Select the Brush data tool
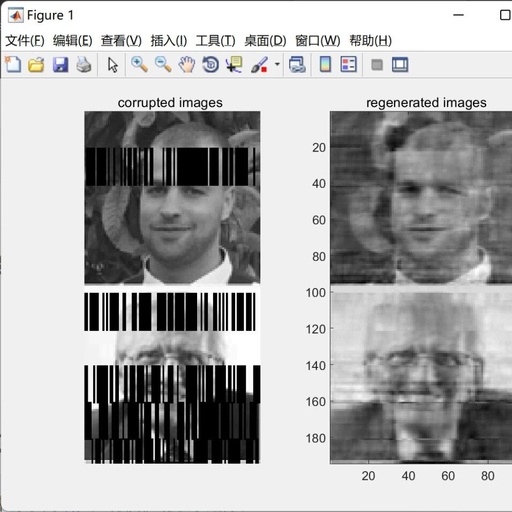 (x=259, y=64)
